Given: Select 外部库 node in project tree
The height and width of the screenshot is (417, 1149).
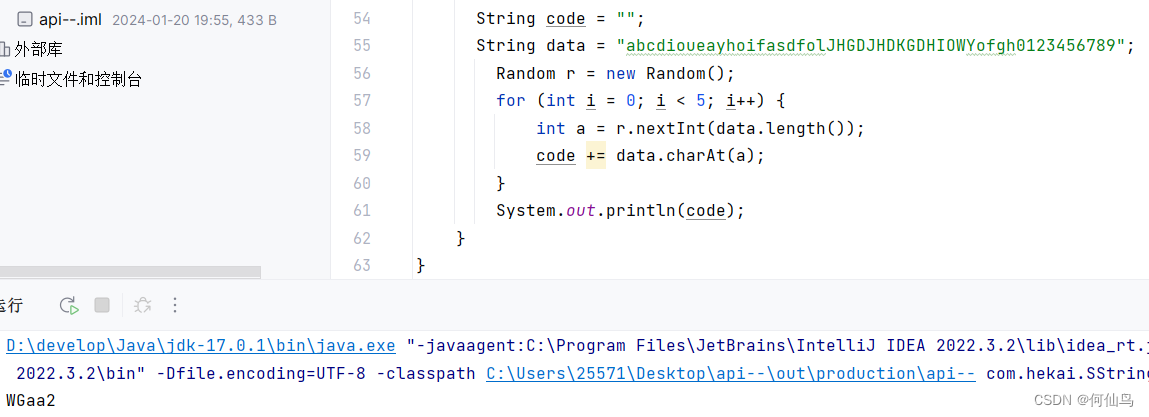Looking at the screenshot, I should [38, 50].
